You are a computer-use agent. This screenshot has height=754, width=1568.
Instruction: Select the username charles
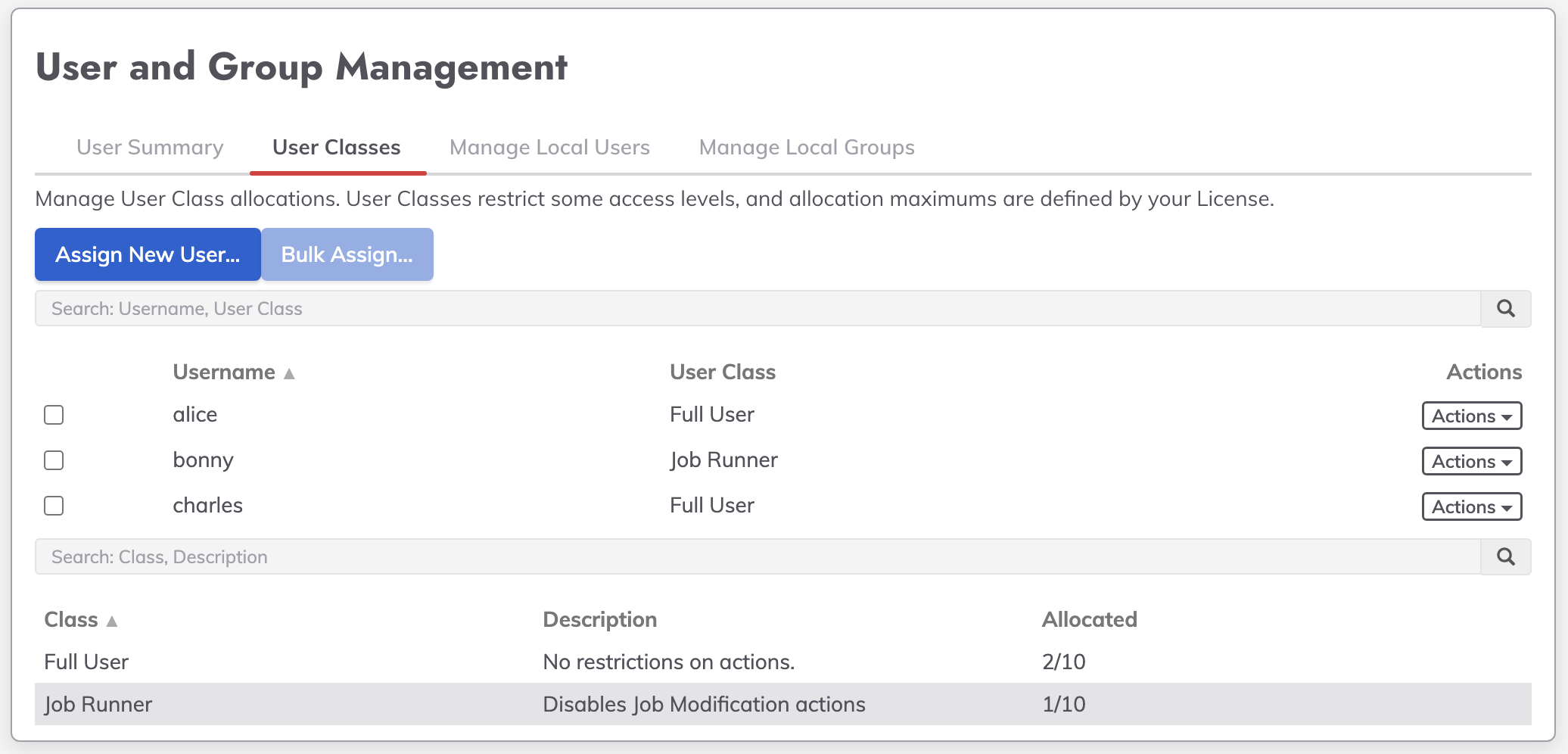208,506
